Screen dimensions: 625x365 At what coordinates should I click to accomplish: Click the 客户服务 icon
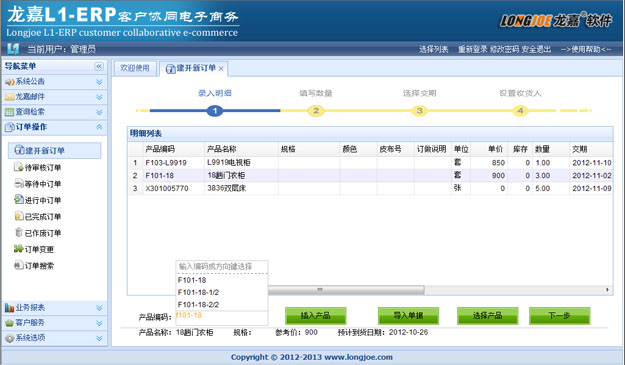[x=9, y=323]
